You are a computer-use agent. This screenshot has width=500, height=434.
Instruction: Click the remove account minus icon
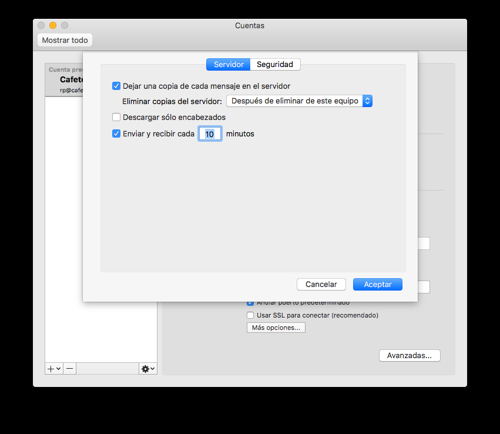coord(70,369)
